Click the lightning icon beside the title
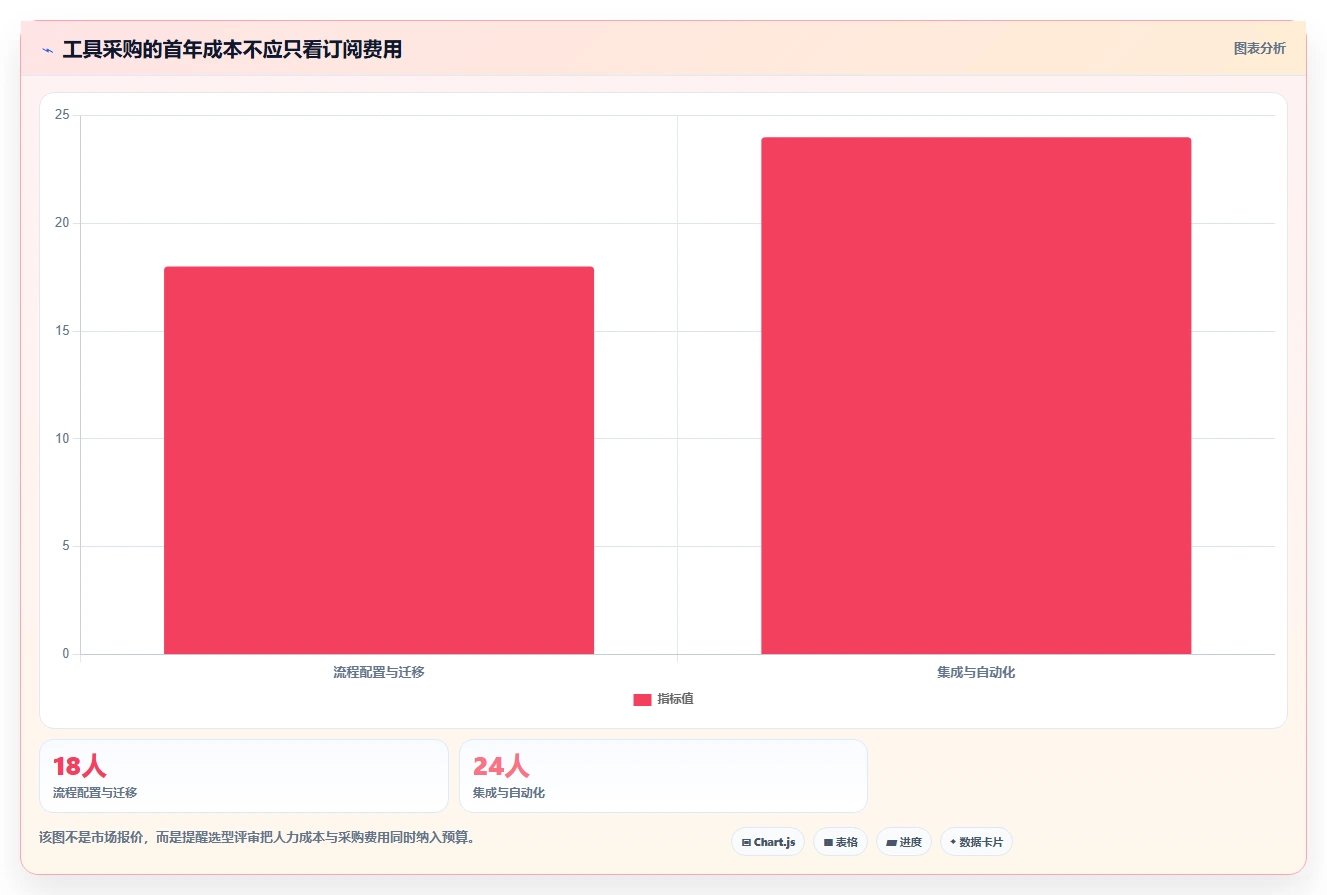Viewport: 1327px width, 895px height. point(47,50)
